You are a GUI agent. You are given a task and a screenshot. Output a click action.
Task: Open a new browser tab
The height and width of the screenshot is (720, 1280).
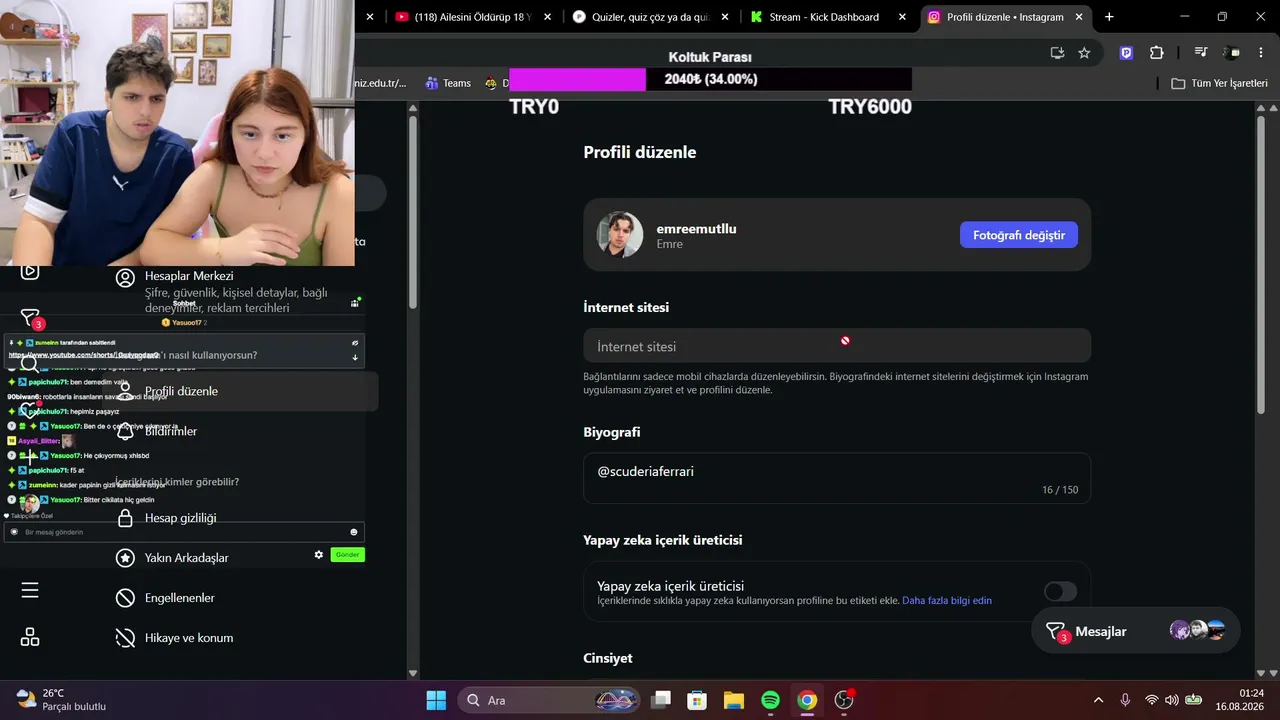1109,17
